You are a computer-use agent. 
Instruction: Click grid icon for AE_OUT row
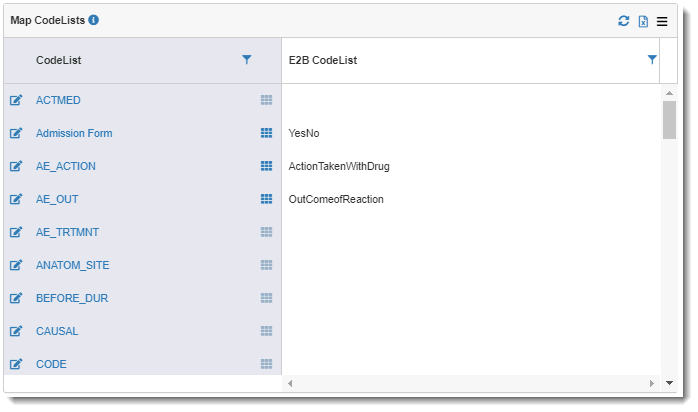coord(266,199)
